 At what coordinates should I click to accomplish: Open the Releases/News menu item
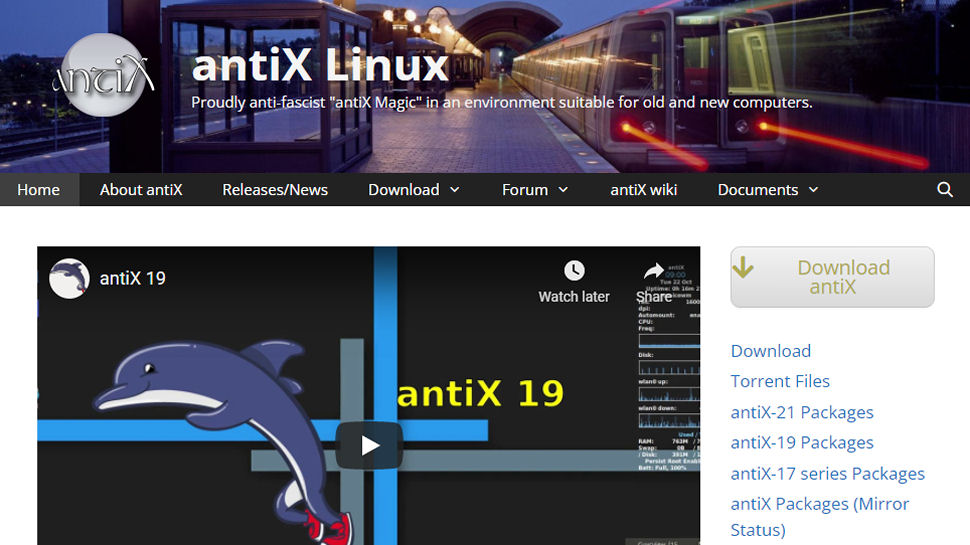pos(275,189)
